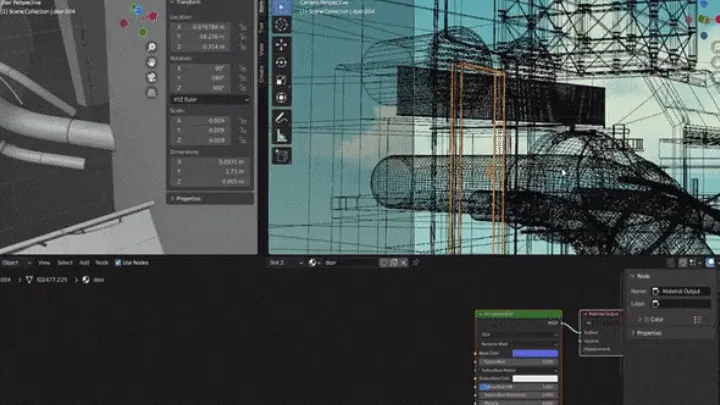Open node color presets list icon
Viewport: 720px width, 405px height.
point(698,320)
